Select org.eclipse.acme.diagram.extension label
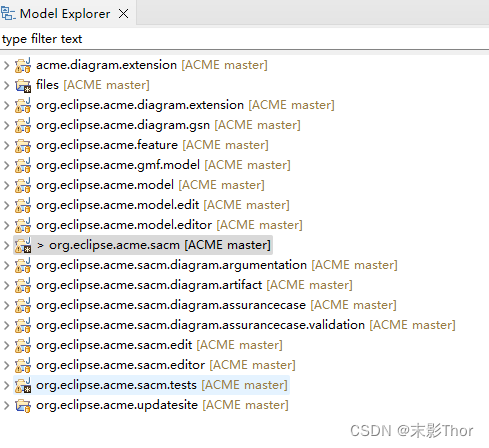 [185, 105]
